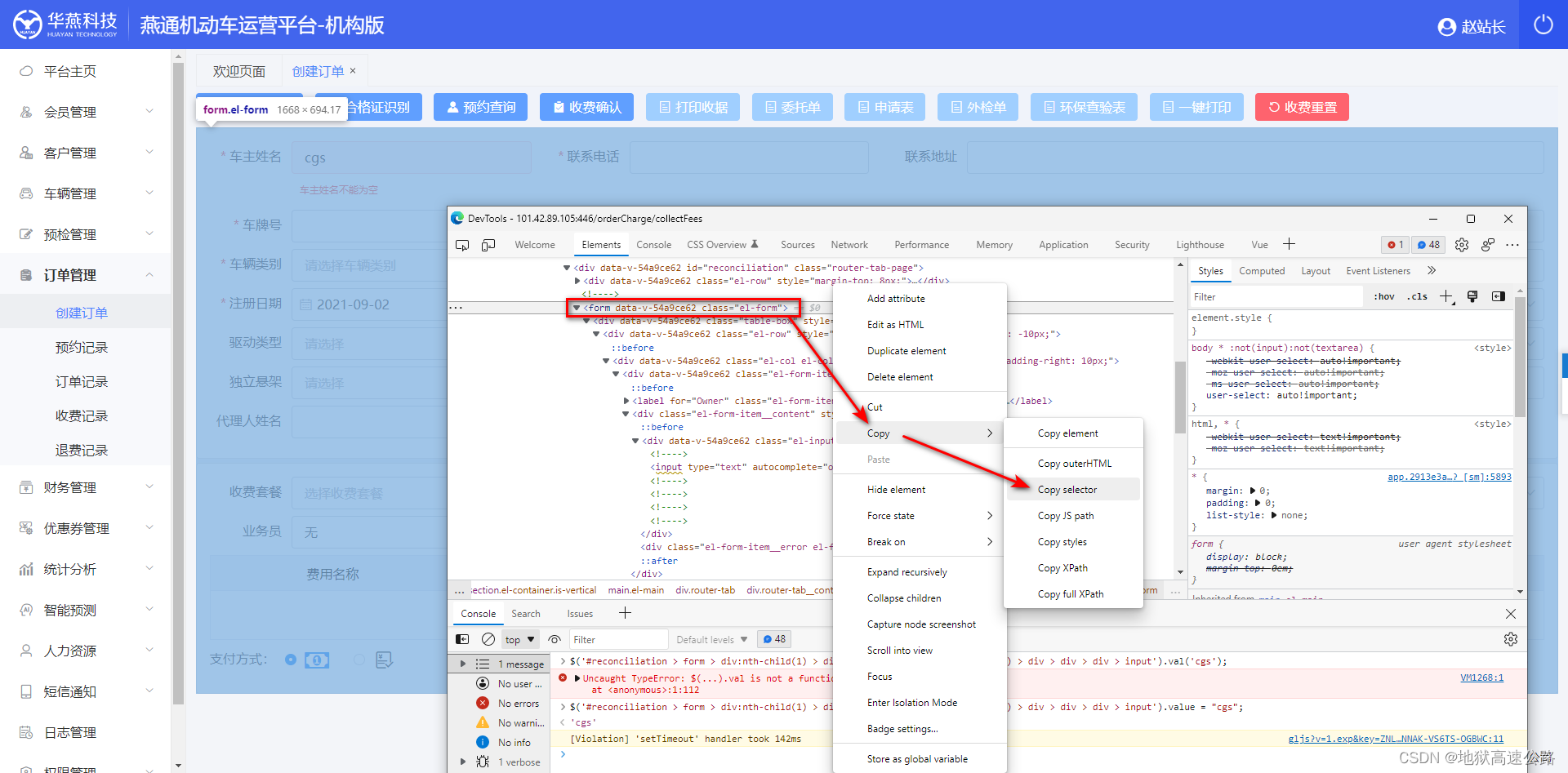Switch to the Network tab in DevTools
The width and height of the screenshot is (1568, 773).
coord(849,245)
